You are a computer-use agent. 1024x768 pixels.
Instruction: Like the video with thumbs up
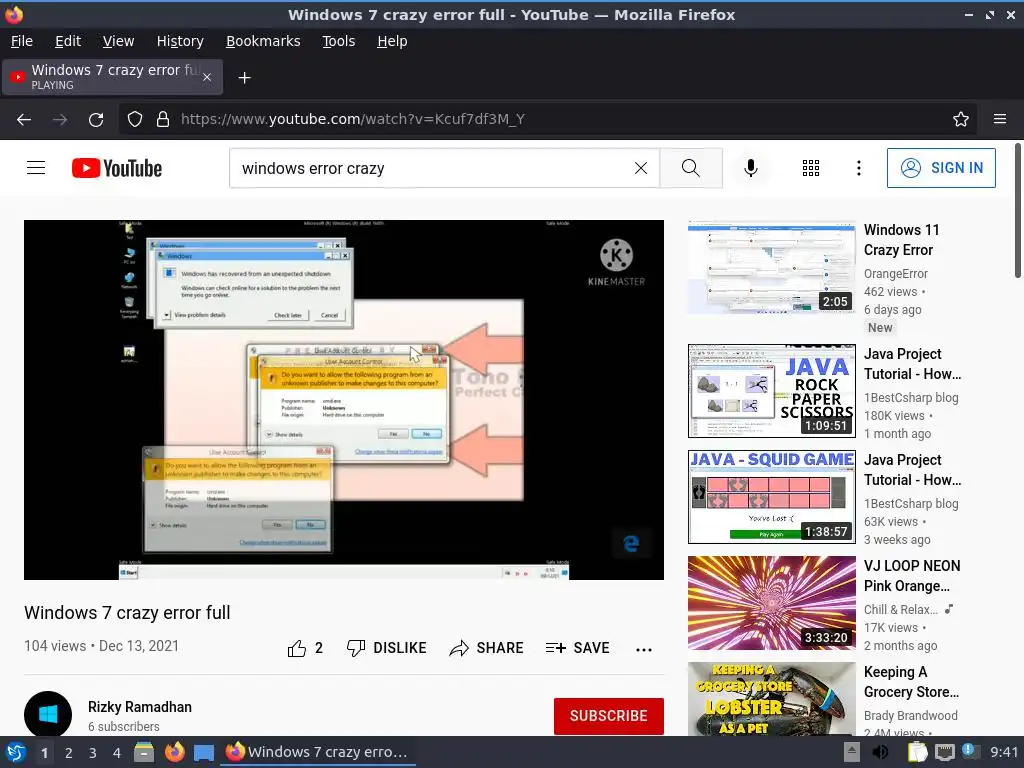305,648
